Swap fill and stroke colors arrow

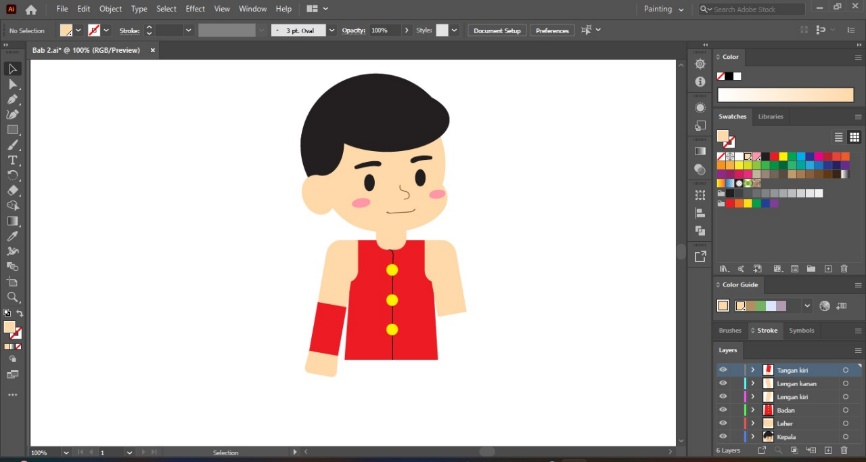(19, 313)
